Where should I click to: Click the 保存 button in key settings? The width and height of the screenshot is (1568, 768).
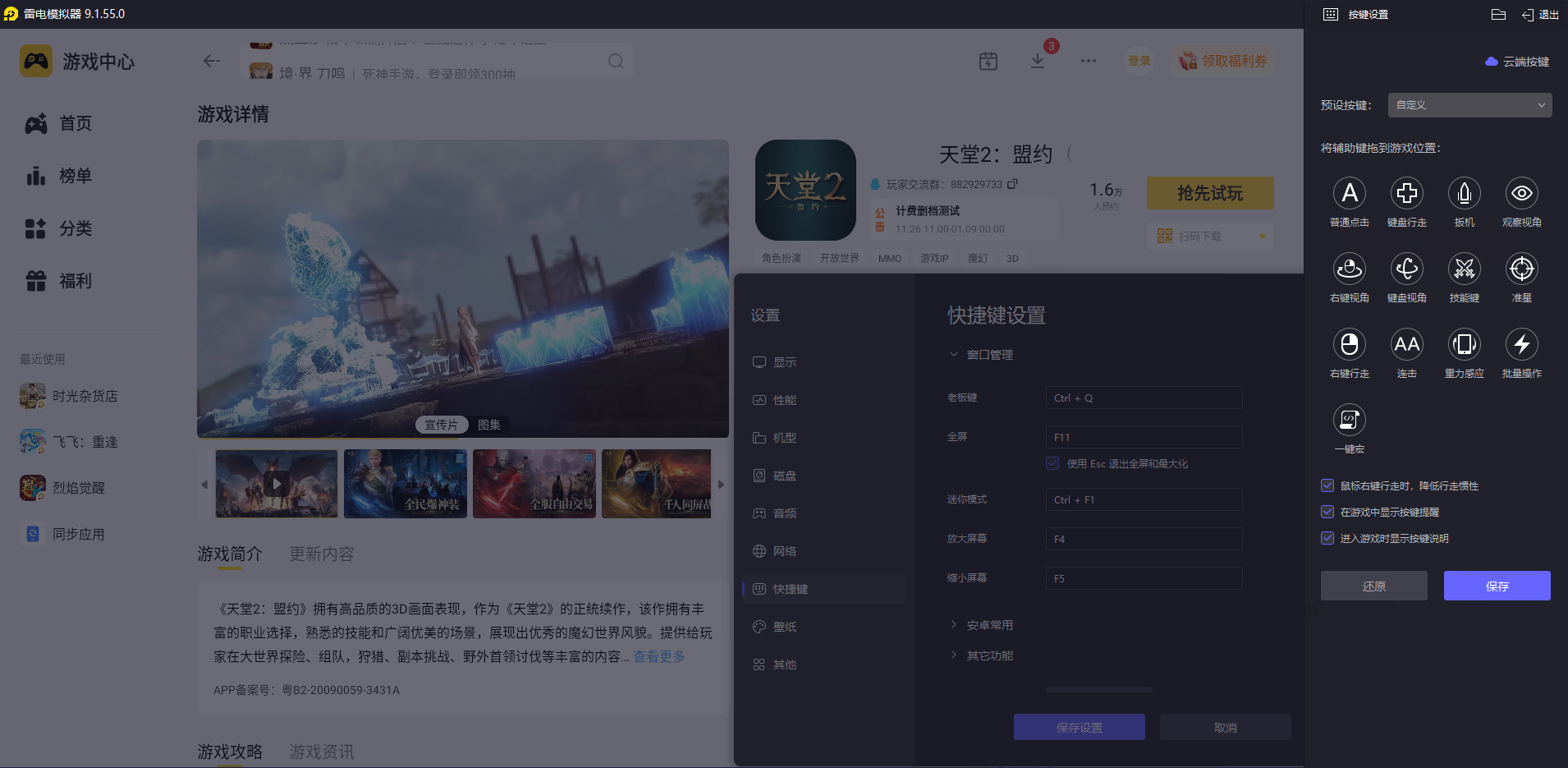1497,586
